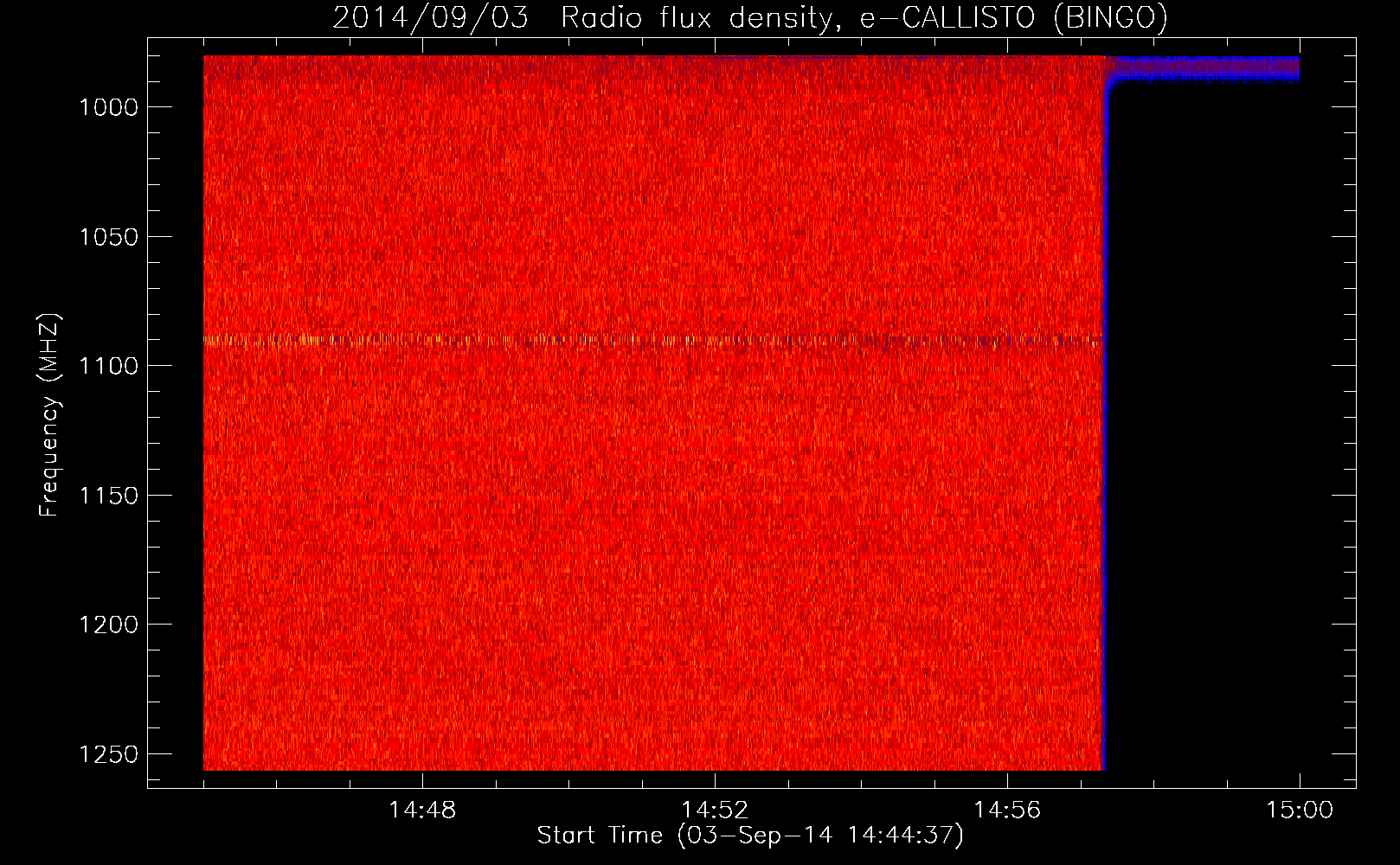
Task: Click the 'Frequency (MHZ)' axis label
Action: (50, 415)
